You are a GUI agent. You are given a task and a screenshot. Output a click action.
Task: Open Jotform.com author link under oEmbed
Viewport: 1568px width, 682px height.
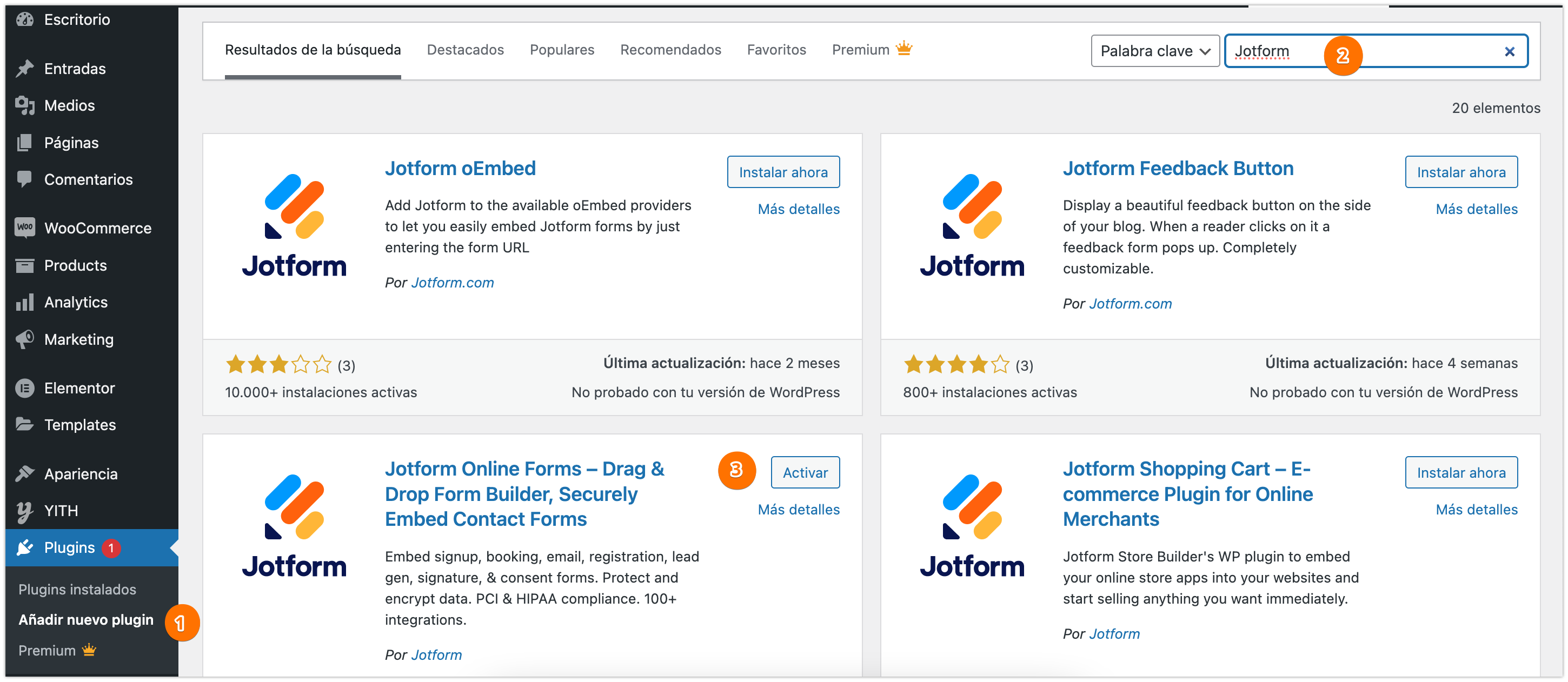pos(452,283)
